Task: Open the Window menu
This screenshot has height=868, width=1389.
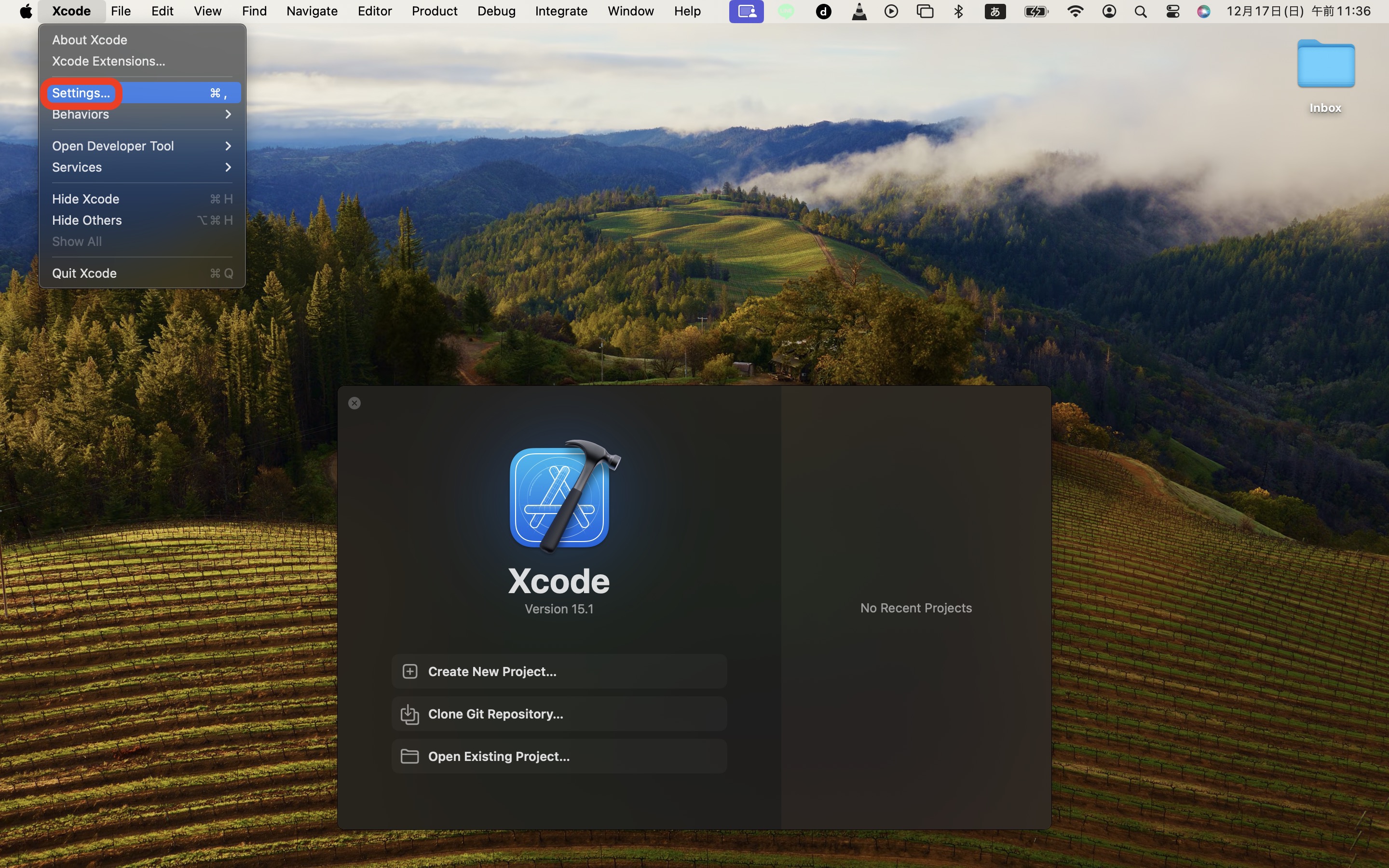Action: click(631, 11)
